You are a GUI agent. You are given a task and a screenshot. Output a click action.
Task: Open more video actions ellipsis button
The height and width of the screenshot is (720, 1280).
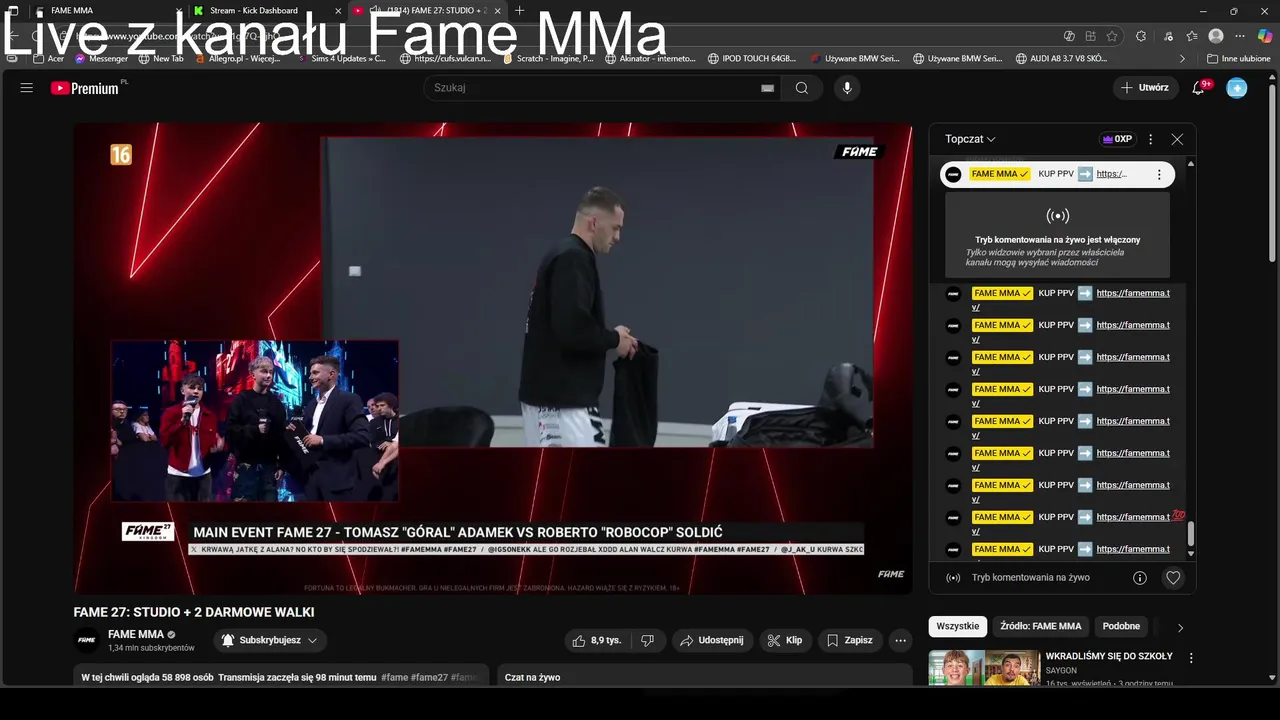click(x=900, y=641)
